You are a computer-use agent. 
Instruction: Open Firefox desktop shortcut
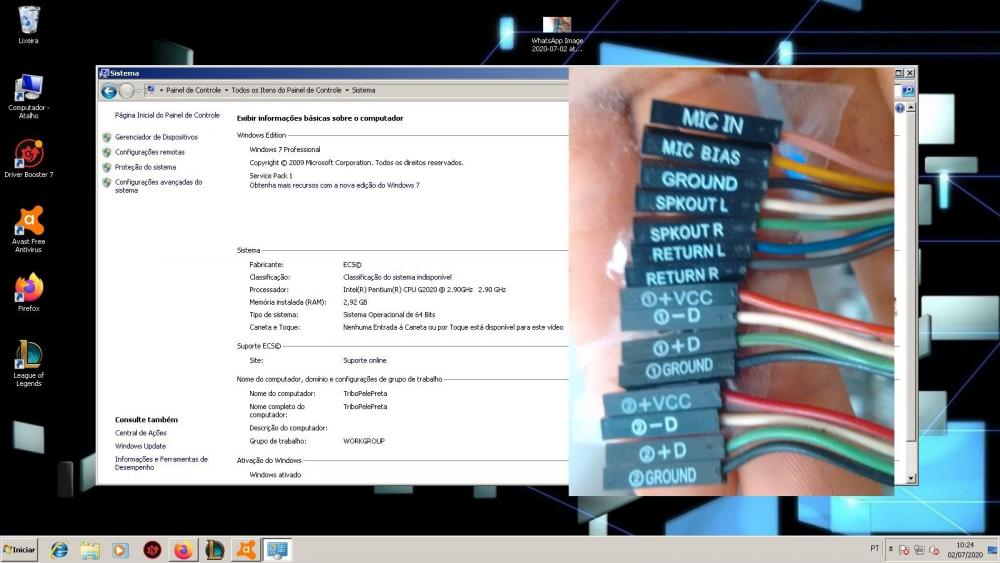pos(28,292)
